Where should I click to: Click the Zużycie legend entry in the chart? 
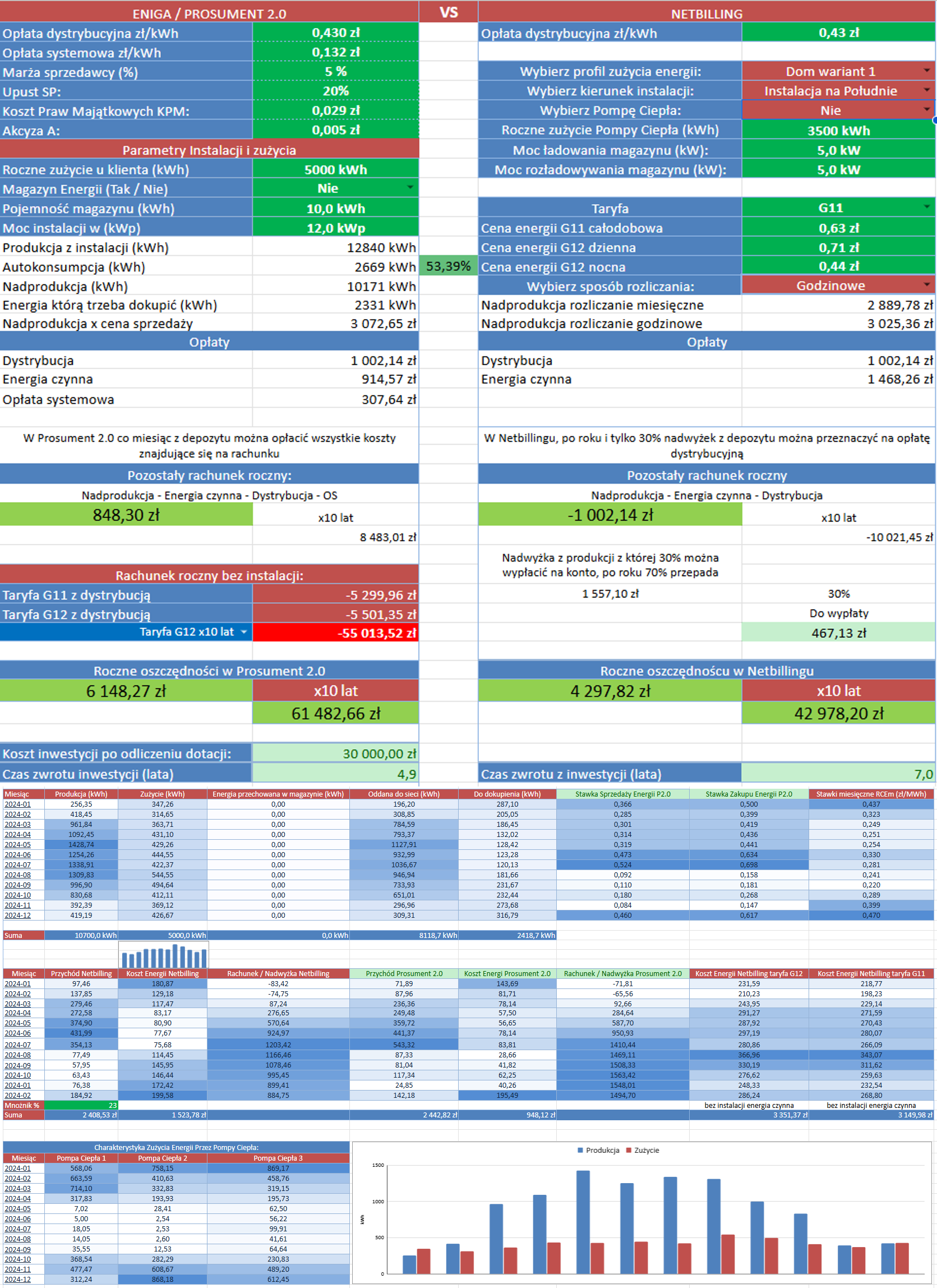[643, 1150]
